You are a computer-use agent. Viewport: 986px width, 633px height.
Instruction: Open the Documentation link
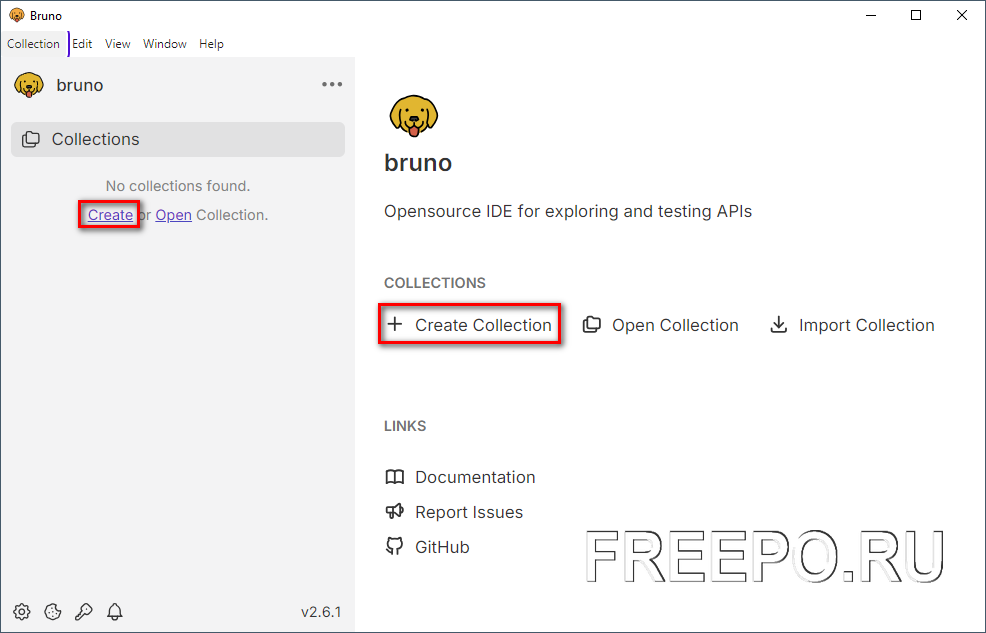[x=460, y=477]
